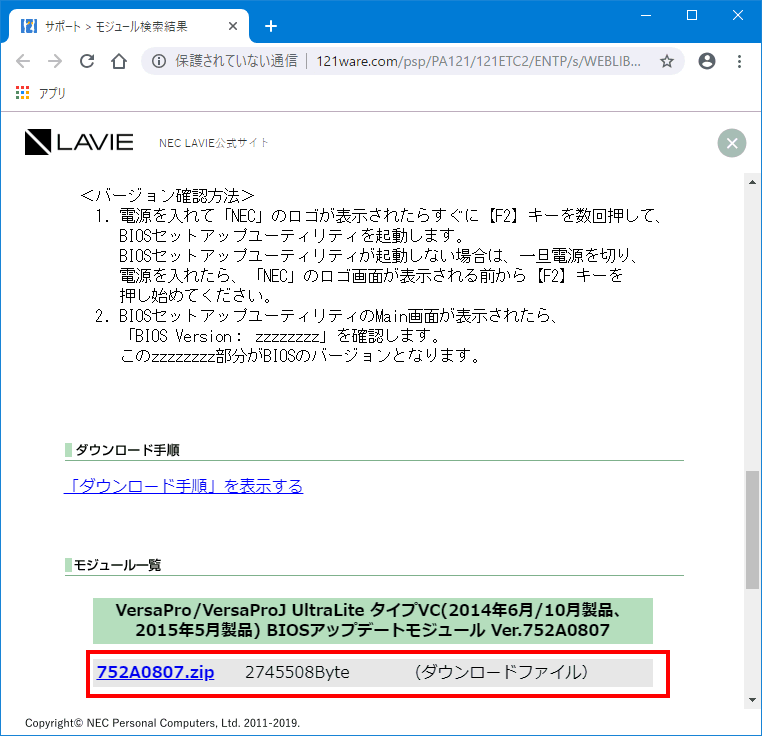Click the page scrollbar down arrow
Screen dimensions: 762x736
[x=752, y=700]
